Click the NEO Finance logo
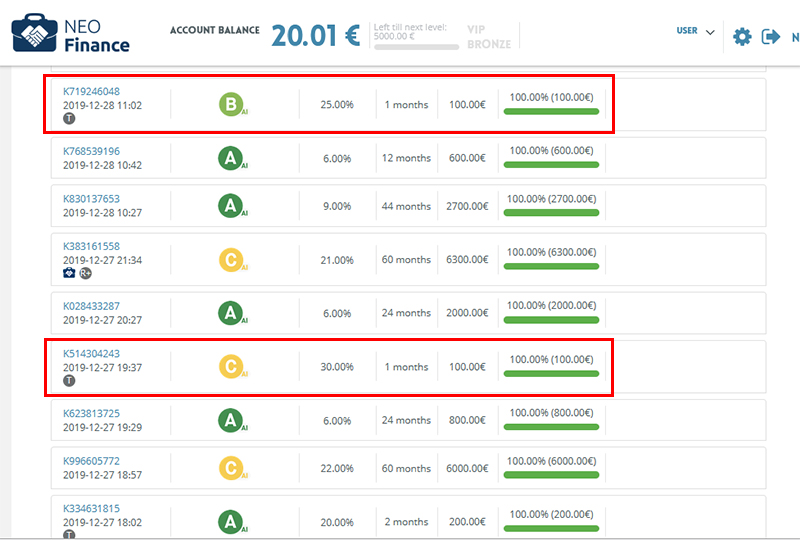 pos(70,33)
